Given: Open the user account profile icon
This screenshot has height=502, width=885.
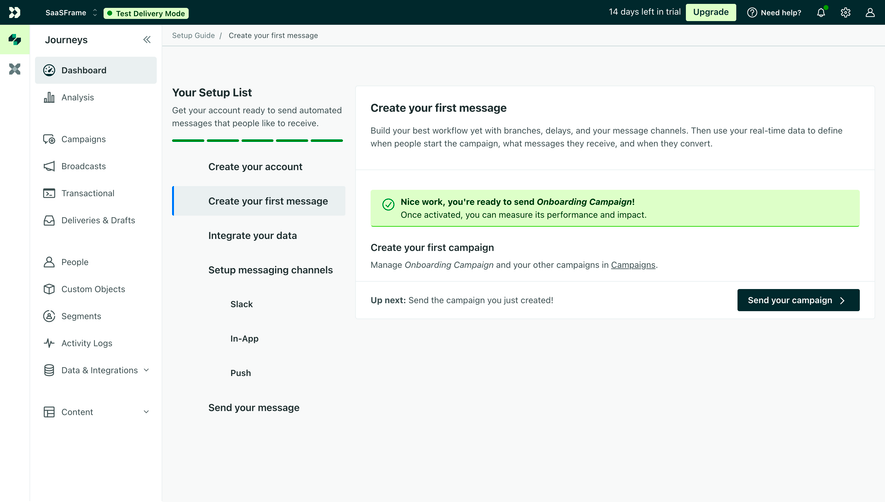Looking at the screenshot, I should pos(870,12).
